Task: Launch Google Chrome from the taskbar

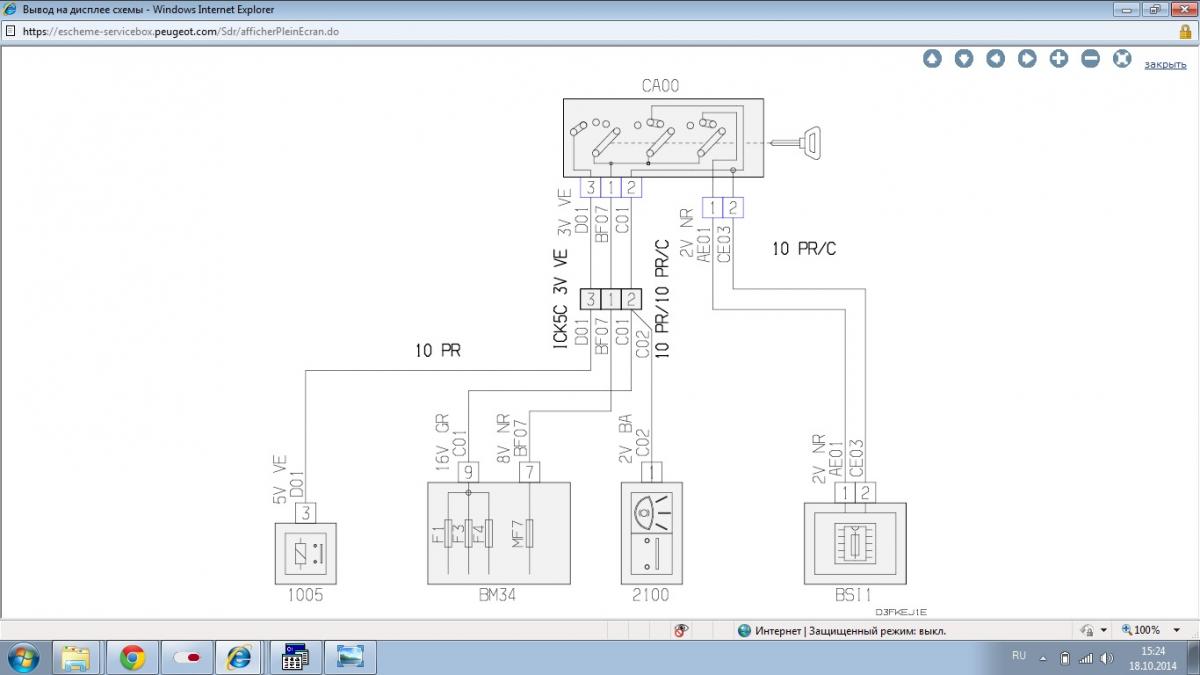Action: 132,657
